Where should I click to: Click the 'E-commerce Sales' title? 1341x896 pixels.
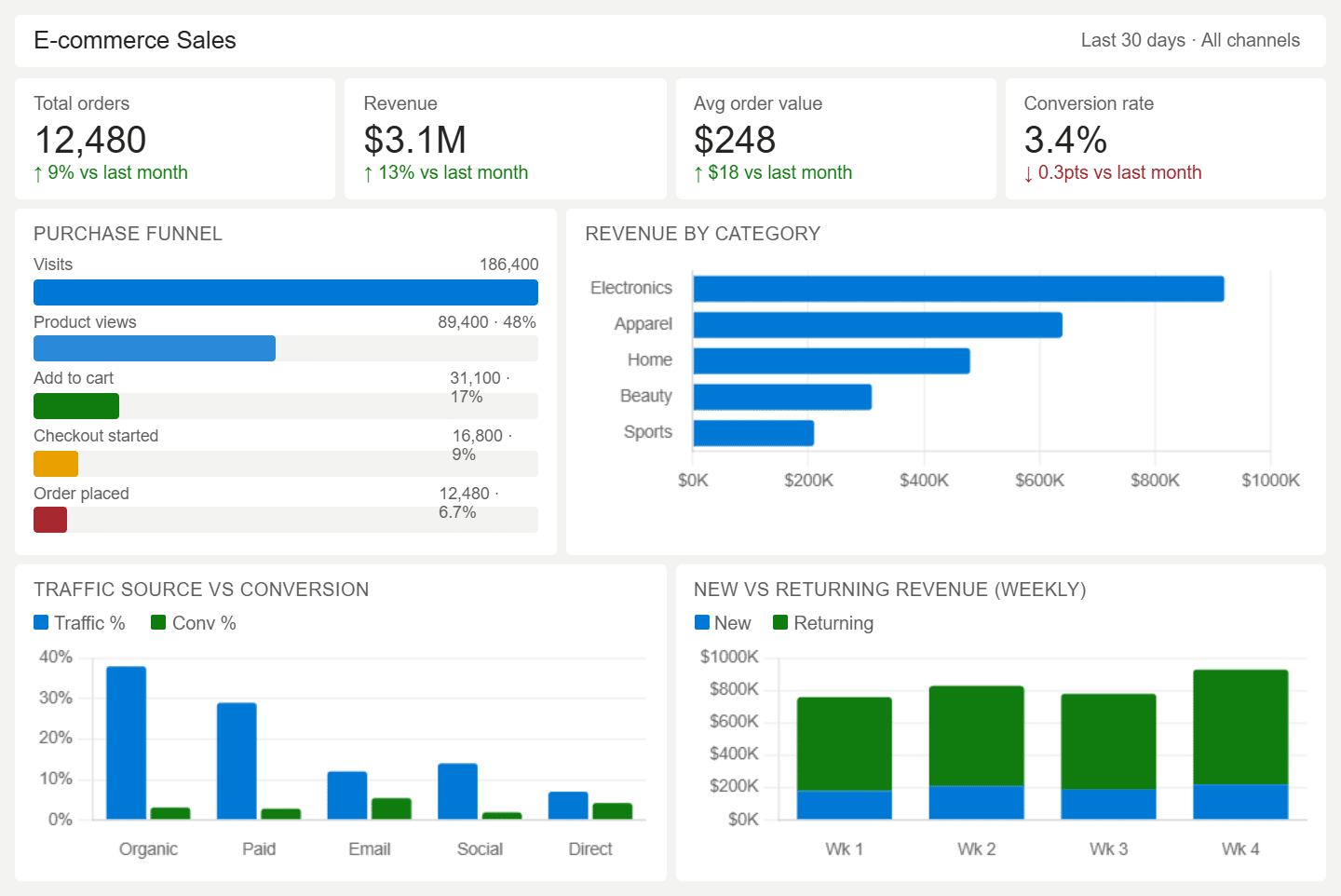coord(135,40)
